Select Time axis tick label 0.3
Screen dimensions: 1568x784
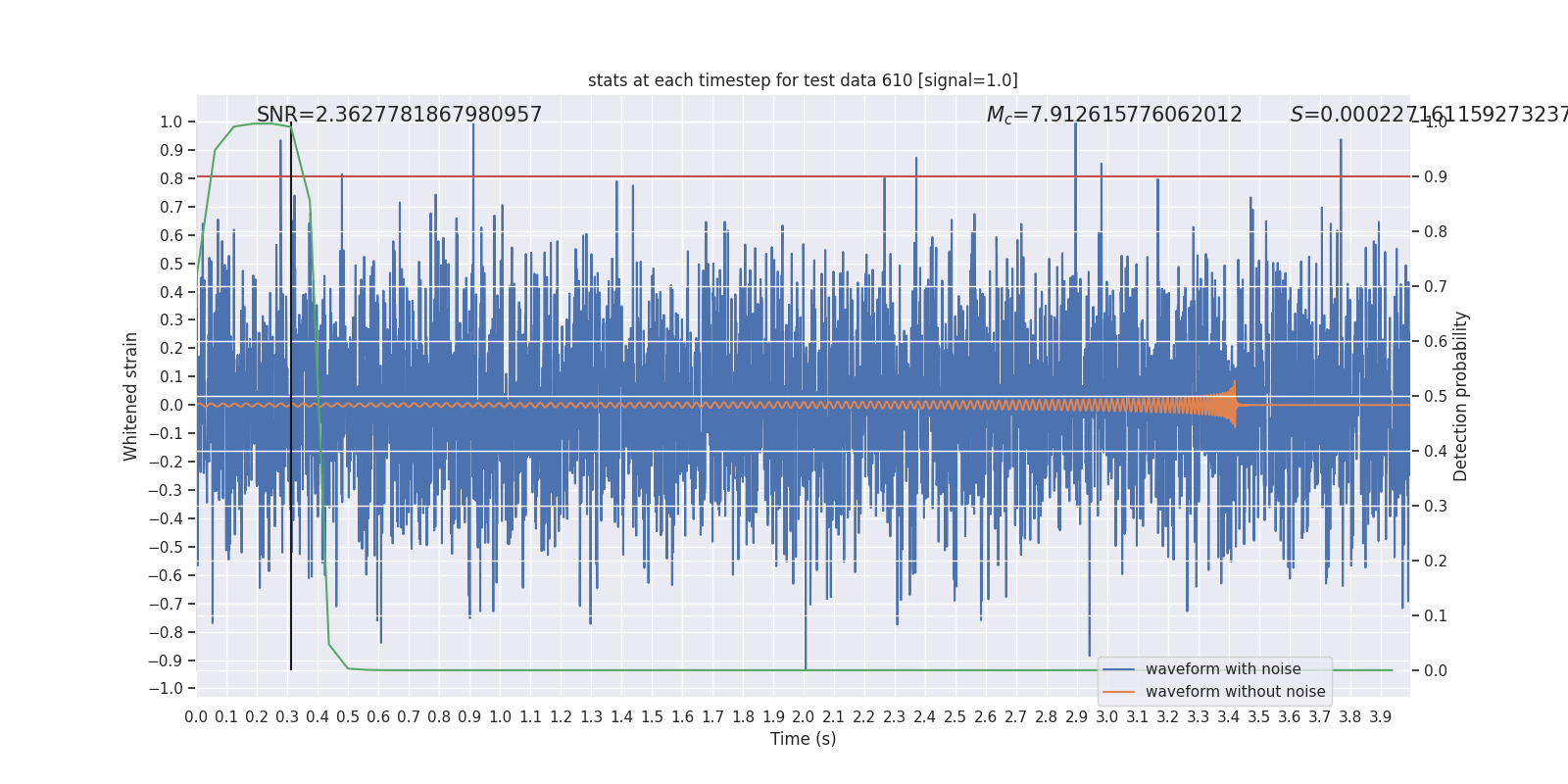[287, 717]
